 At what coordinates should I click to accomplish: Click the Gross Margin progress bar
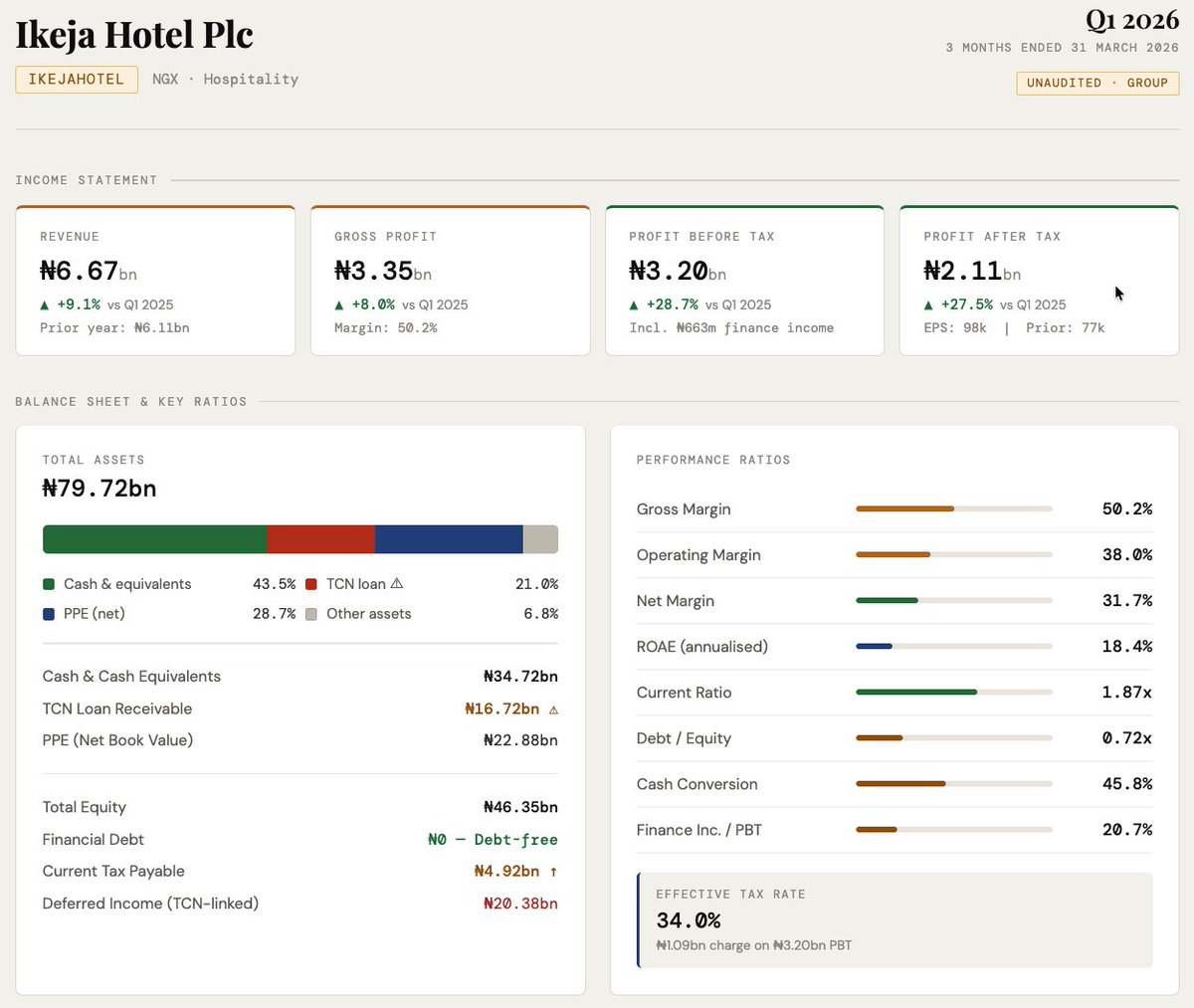(x=954, y=509)
